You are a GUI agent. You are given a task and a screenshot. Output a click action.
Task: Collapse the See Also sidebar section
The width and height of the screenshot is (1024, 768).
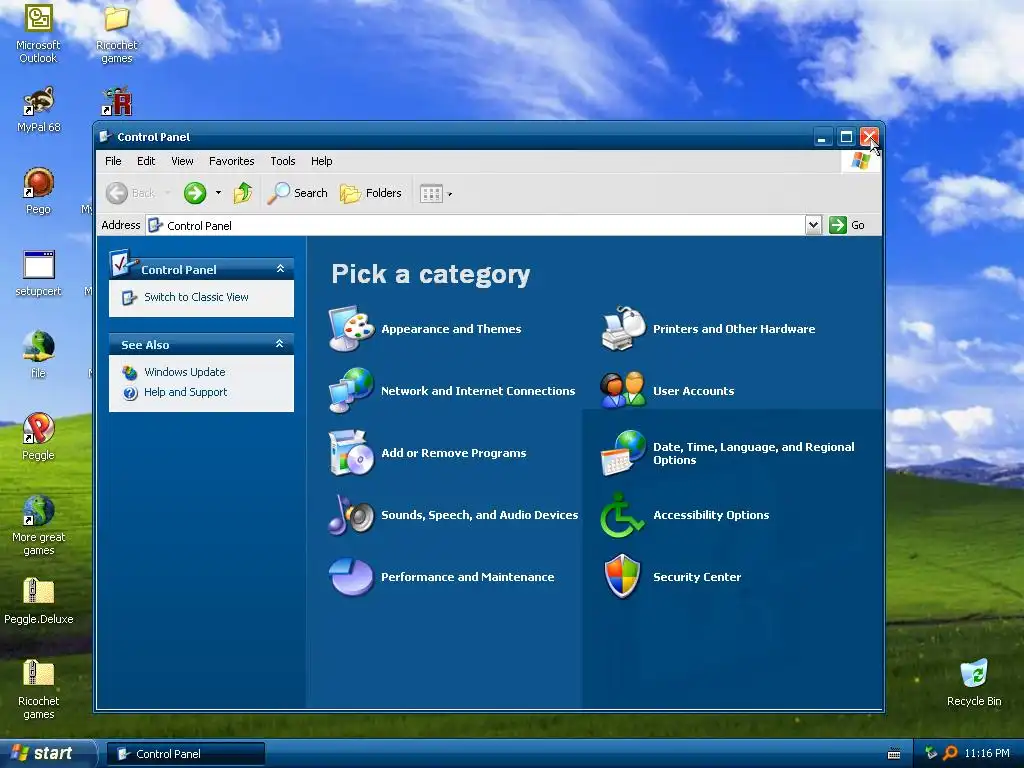[280, 344]
